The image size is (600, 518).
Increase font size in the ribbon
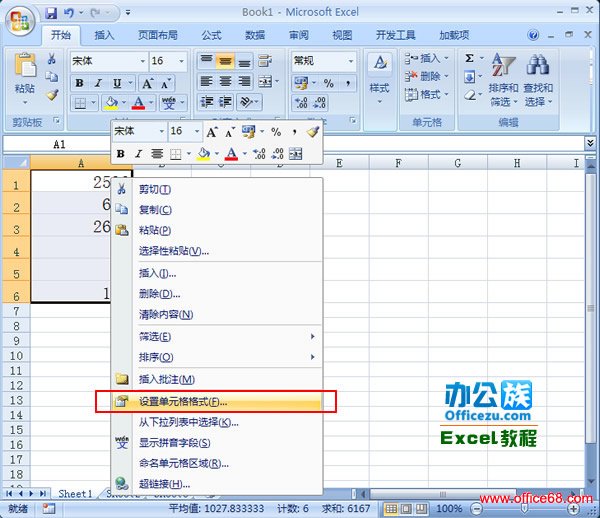[148, 83]
